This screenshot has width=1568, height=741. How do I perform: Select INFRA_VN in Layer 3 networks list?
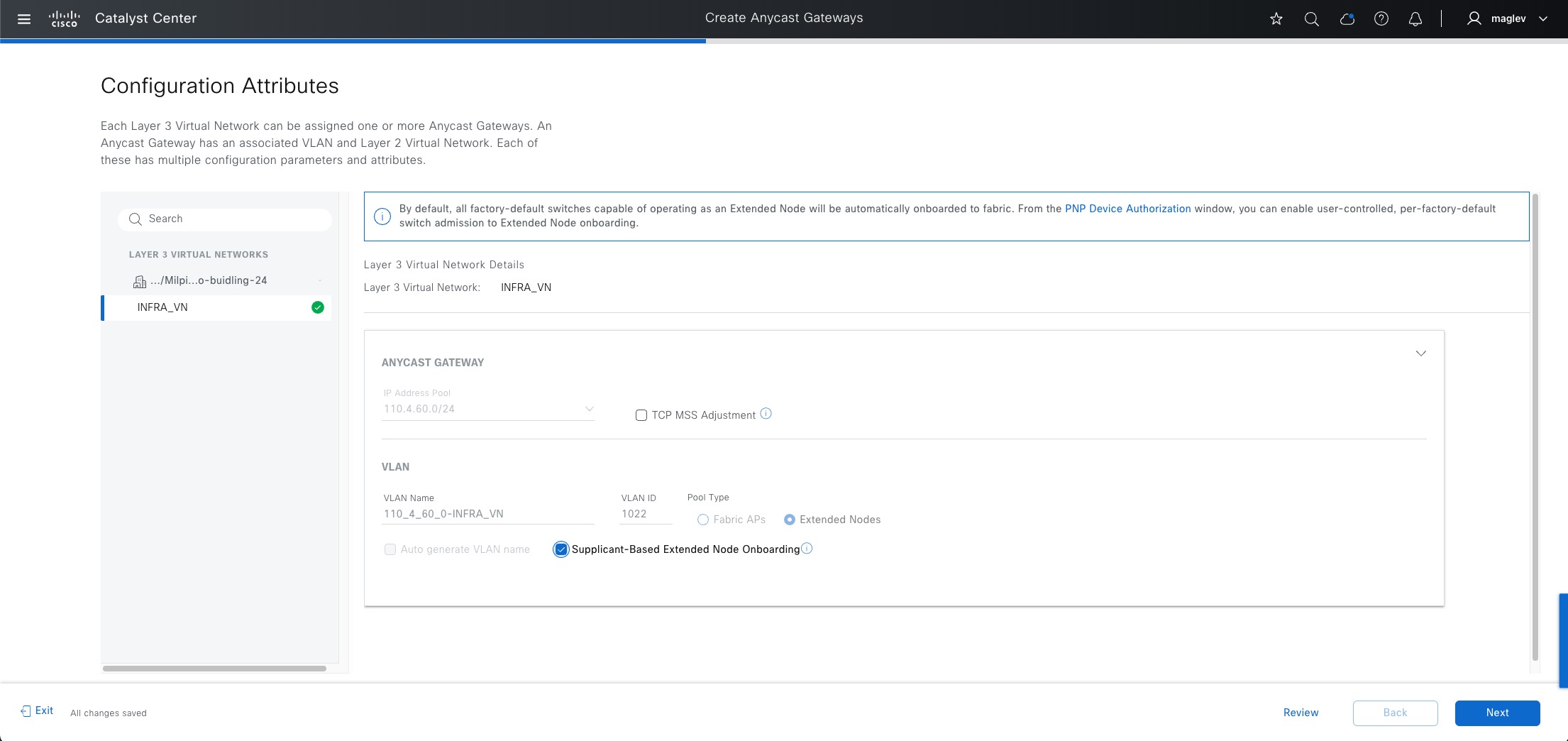(x=163, y=307)
